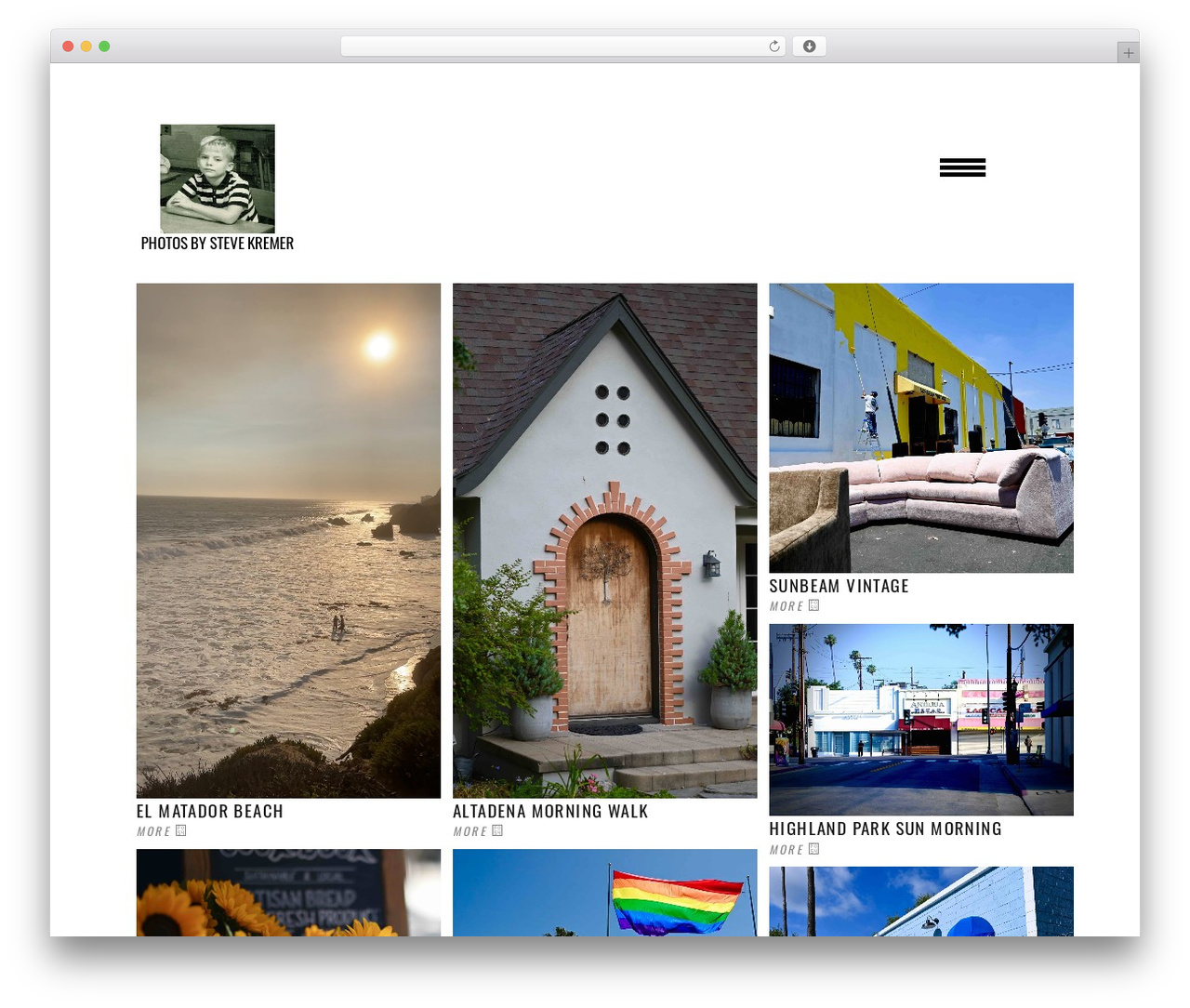Screen dimensions: 1190x1008
Task: Click the Altadena Morning Walk title
Action: point(550,812)
